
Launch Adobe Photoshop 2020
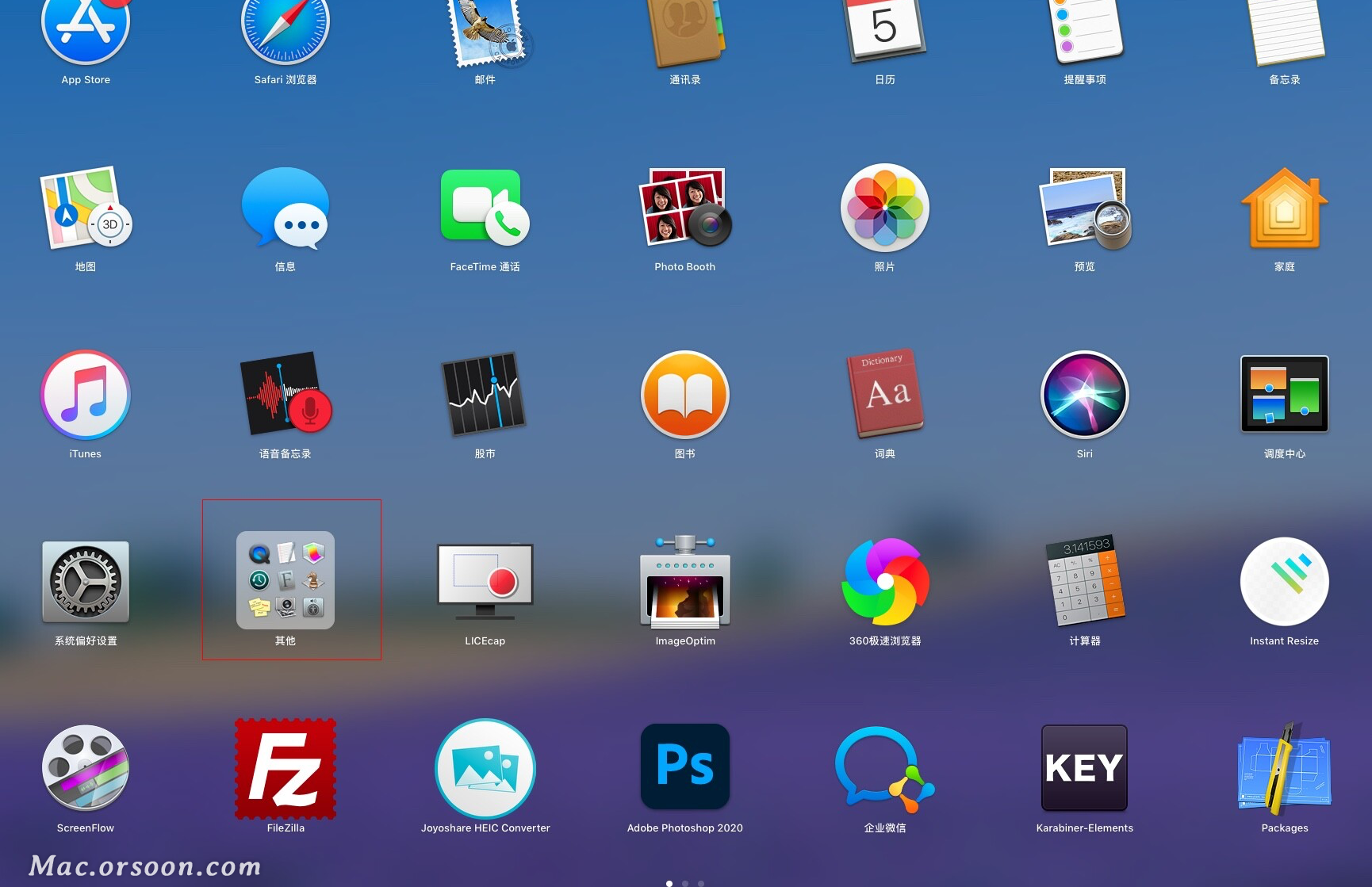tap(684, 767)
